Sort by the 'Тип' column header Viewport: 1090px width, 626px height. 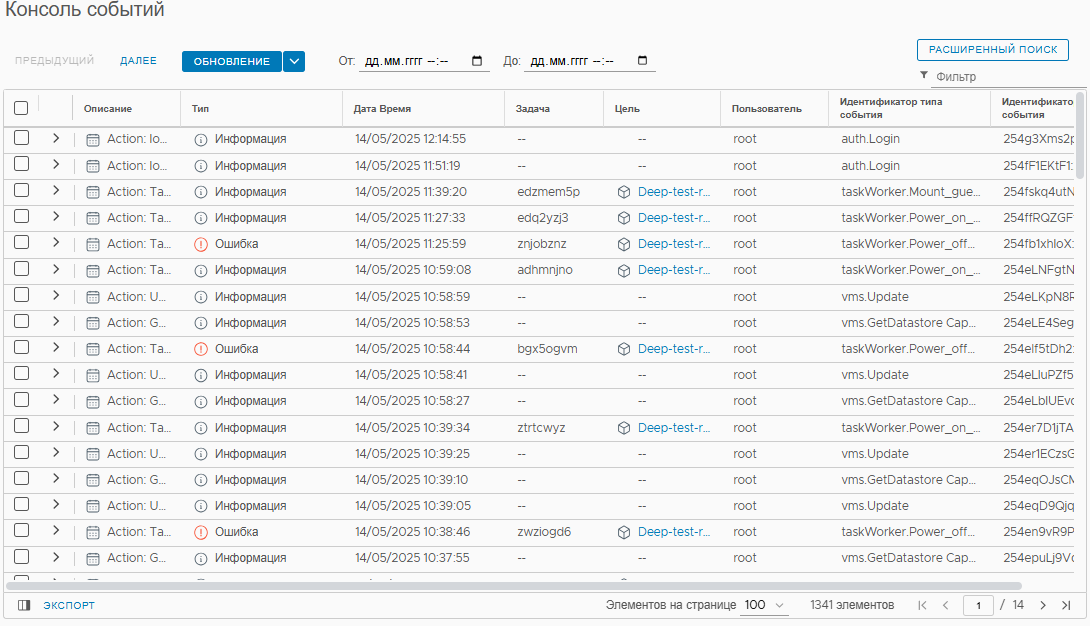click(200, 108)
